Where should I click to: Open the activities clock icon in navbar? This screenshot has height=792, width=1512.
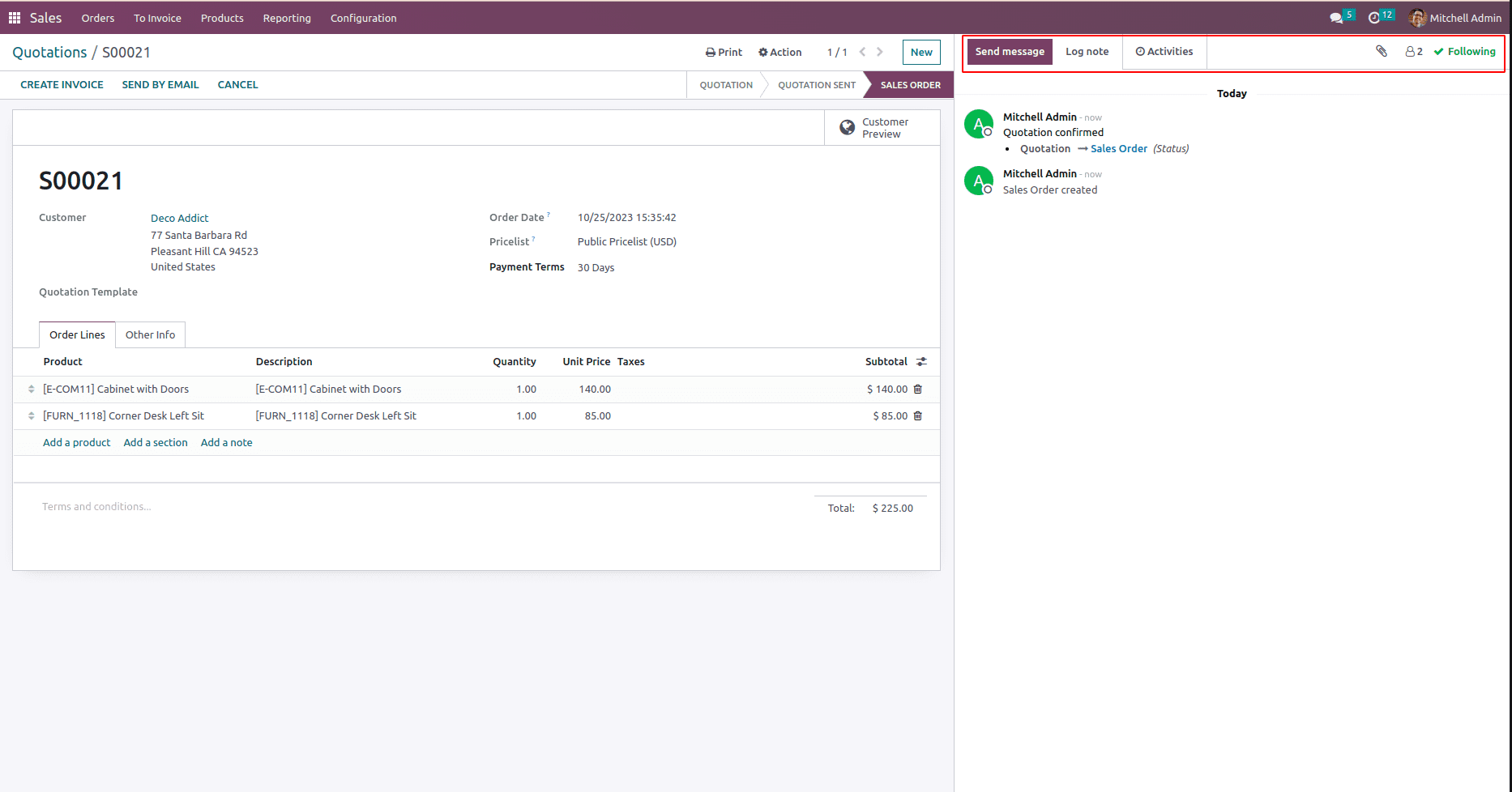(x=1374, y=18)
